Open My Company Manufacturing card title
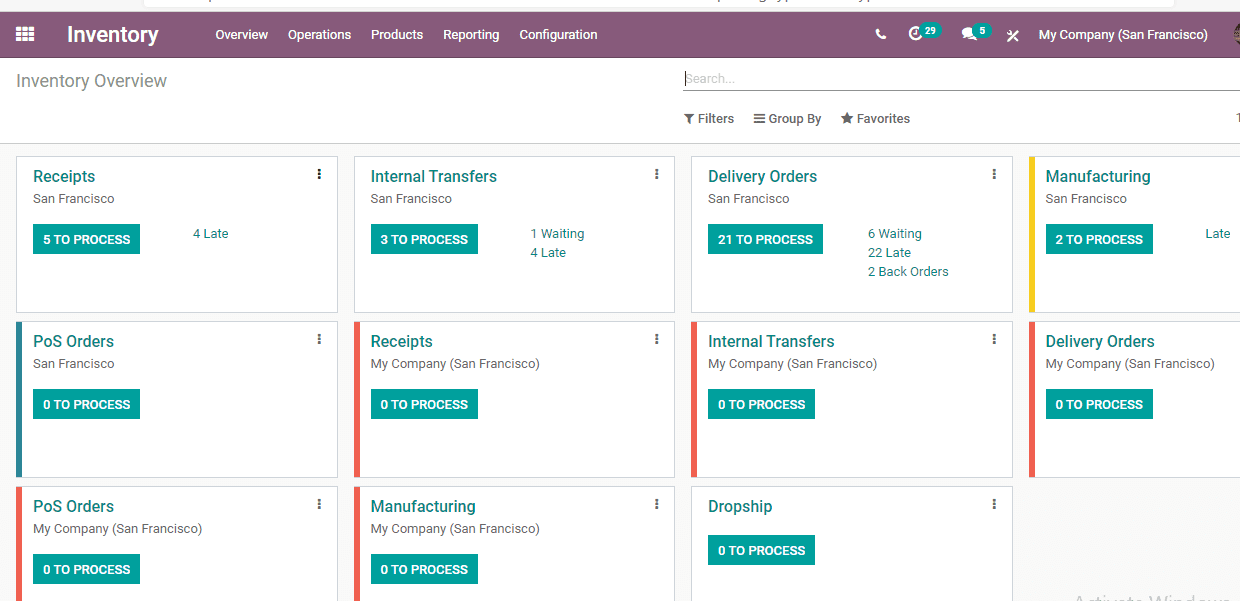Image resolution: width=1240 pixels, height=601 pixels. point(423,506)
